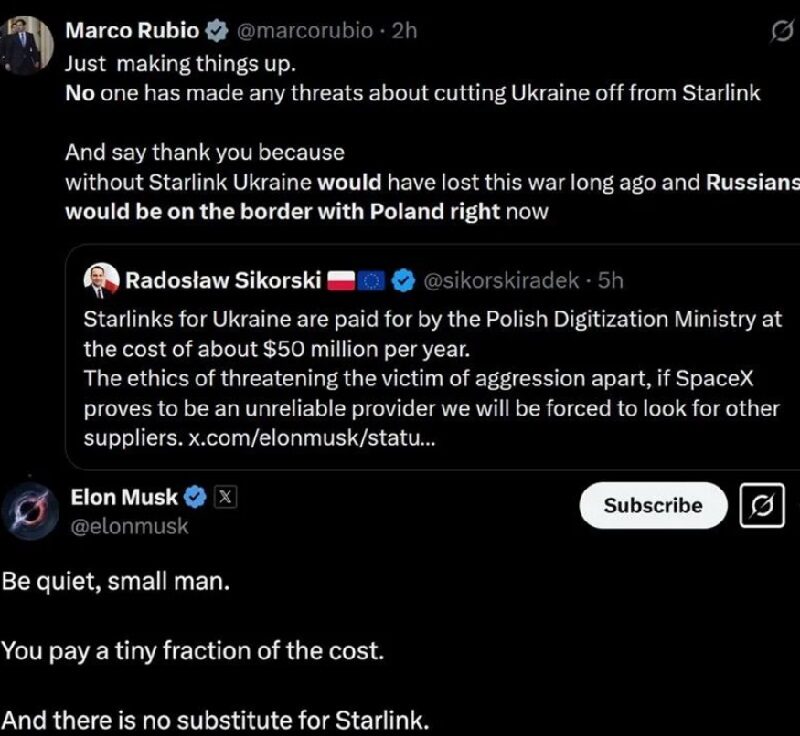800x736 pixels.
Task: Click the verified badge beside Marco Rubio
Action: [217, 31]
